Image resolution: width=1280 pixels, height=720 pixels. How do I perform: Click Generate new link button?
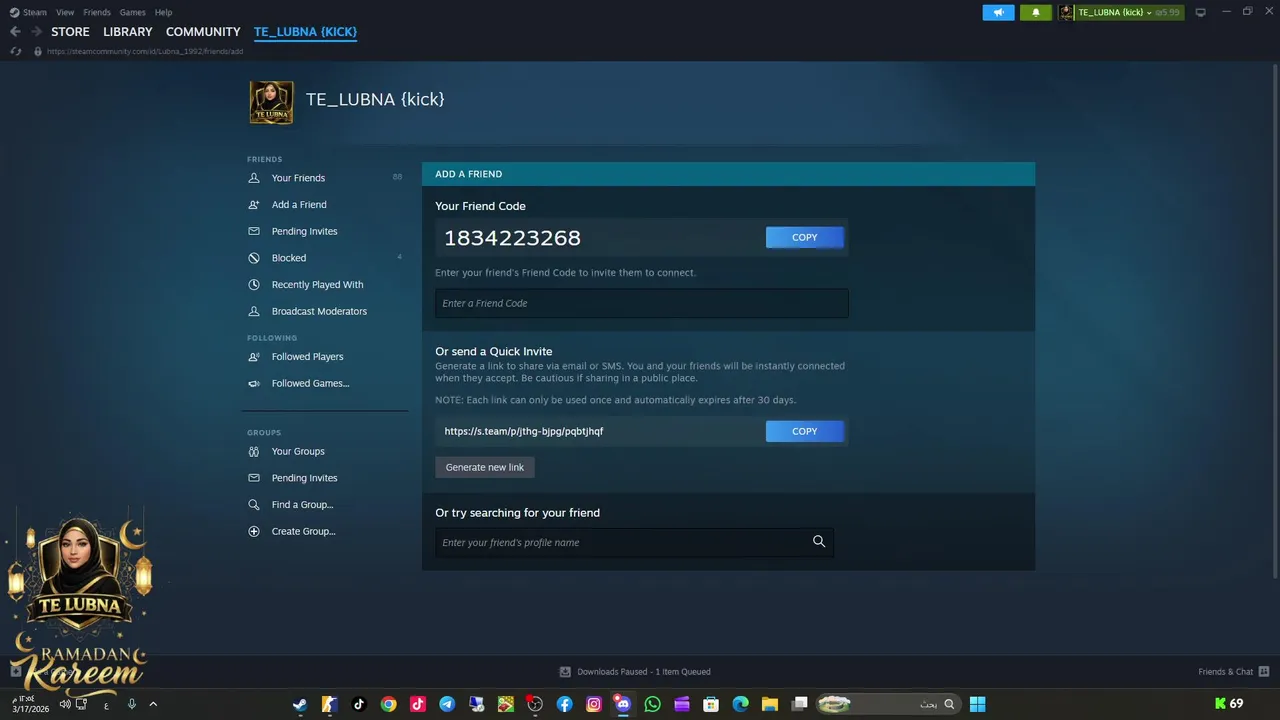coord(485,467)
